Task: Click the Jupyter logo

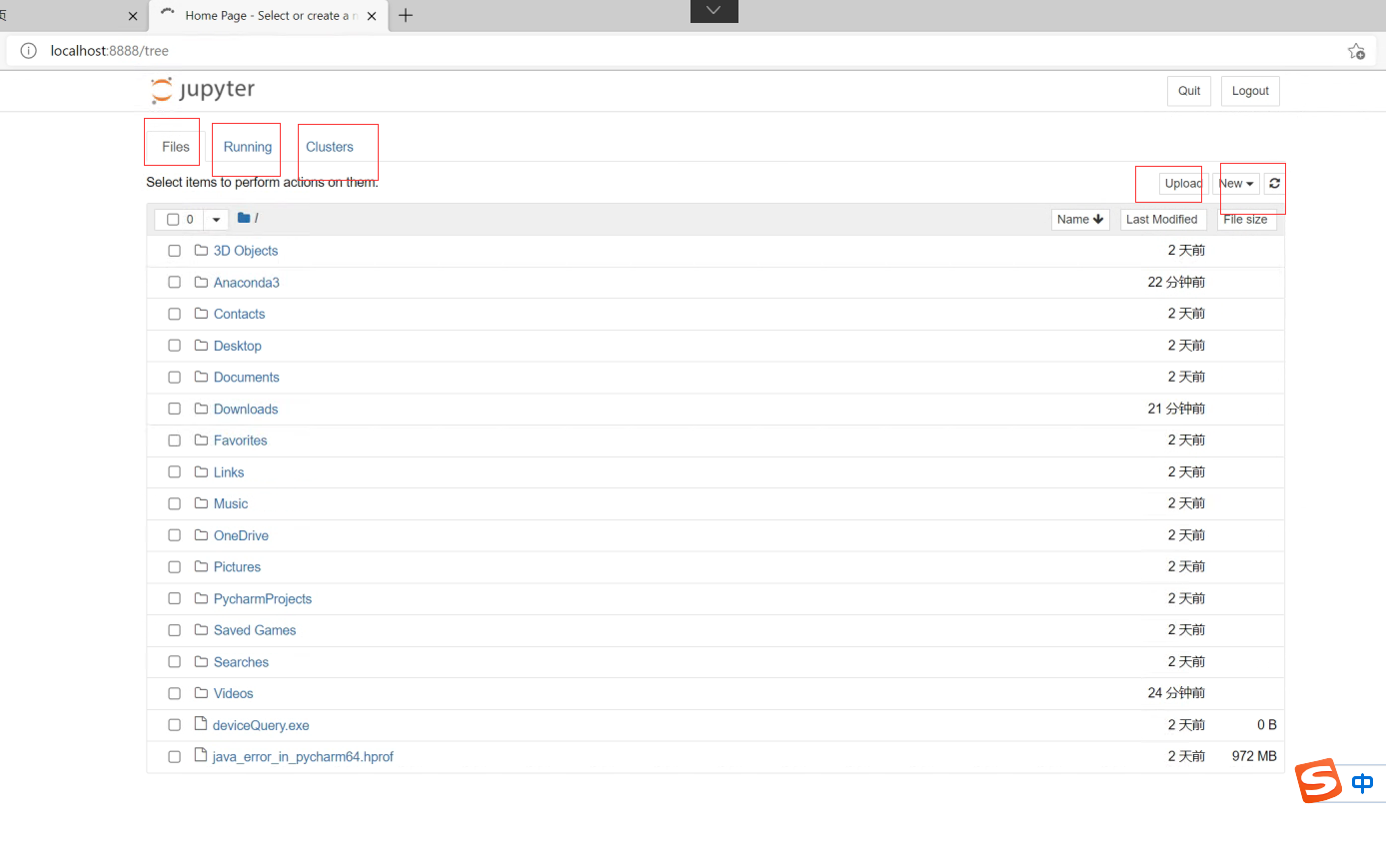Action: pos(203,90)
